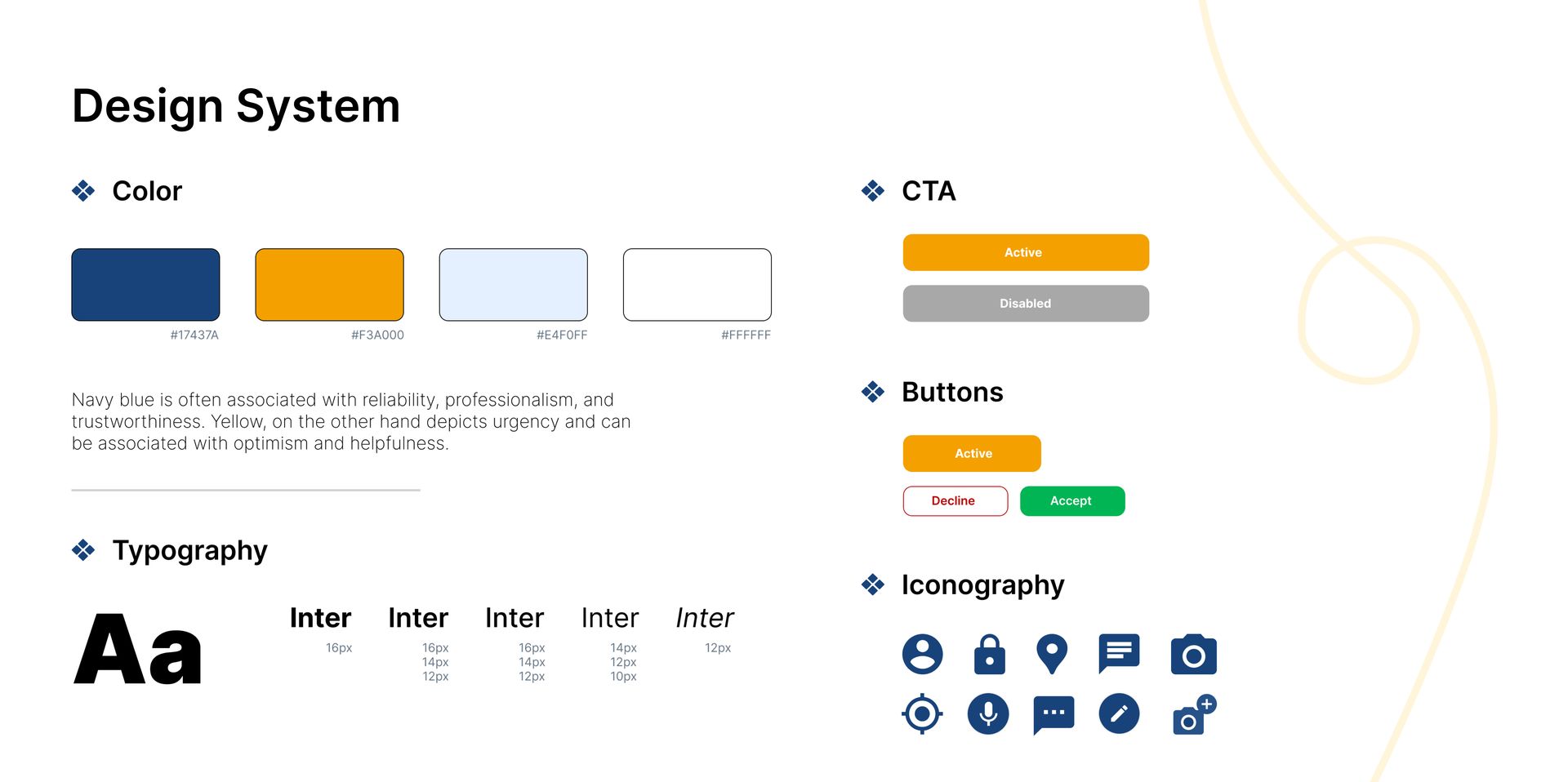Click the wide Active CTA button
Screen dimensions: 1568x782
[x=1026, y=252]
